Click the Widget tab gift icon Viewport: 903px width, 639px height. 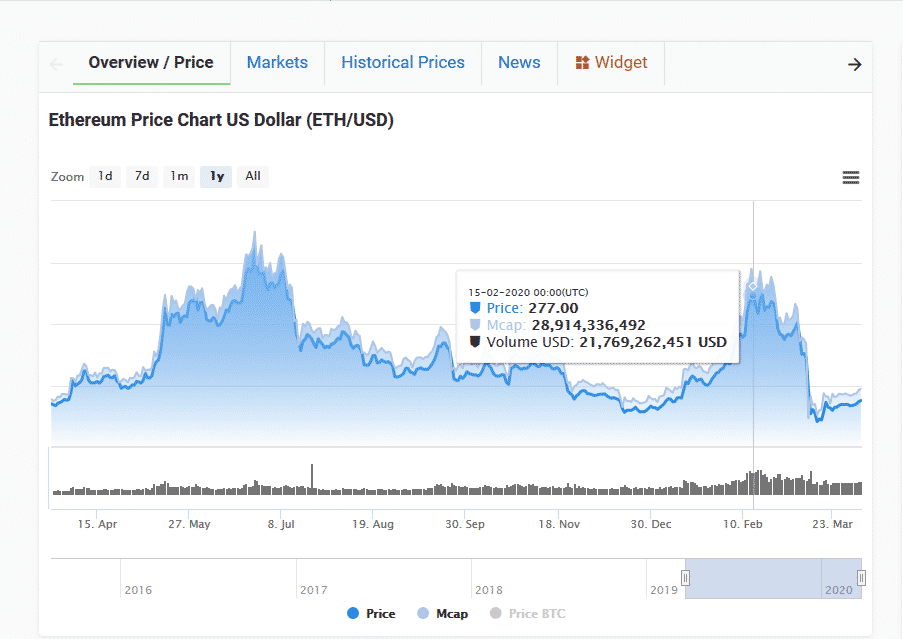tap(582, 62)
